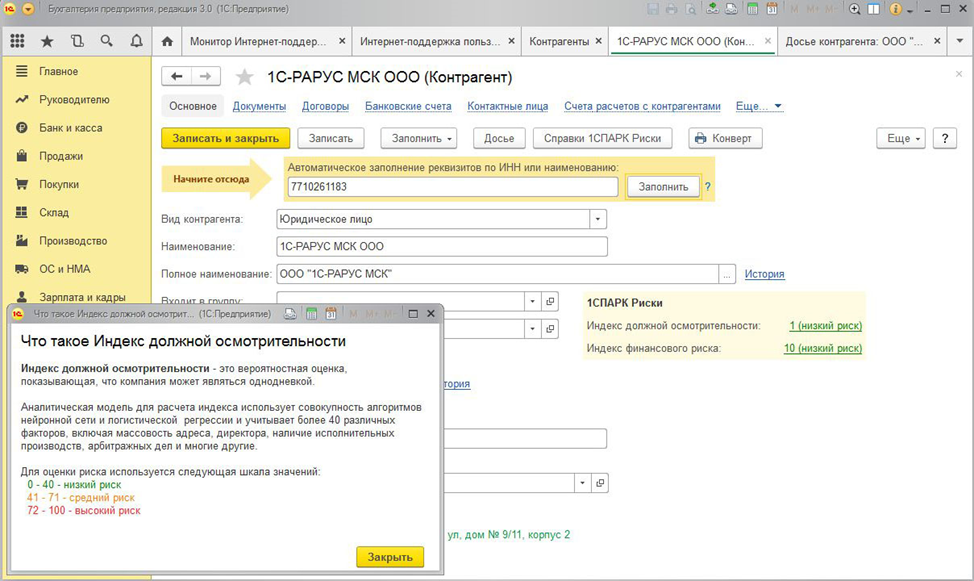Open the calendar icon in title bar
This screenshot has height=581, width=974.
coord(772,9)
